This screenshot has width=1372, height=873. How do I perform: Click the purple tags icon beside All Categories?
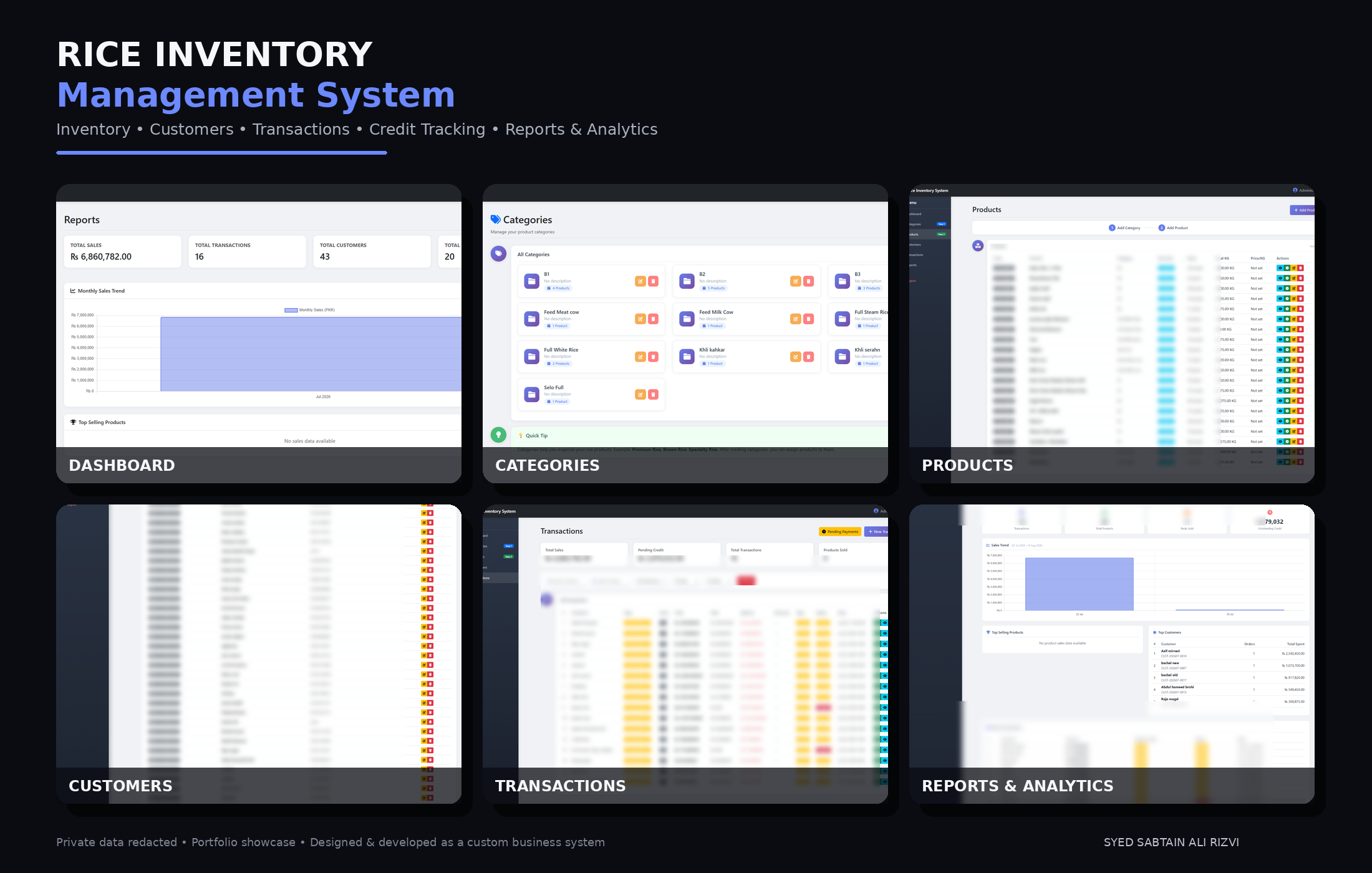click(498, 254)
